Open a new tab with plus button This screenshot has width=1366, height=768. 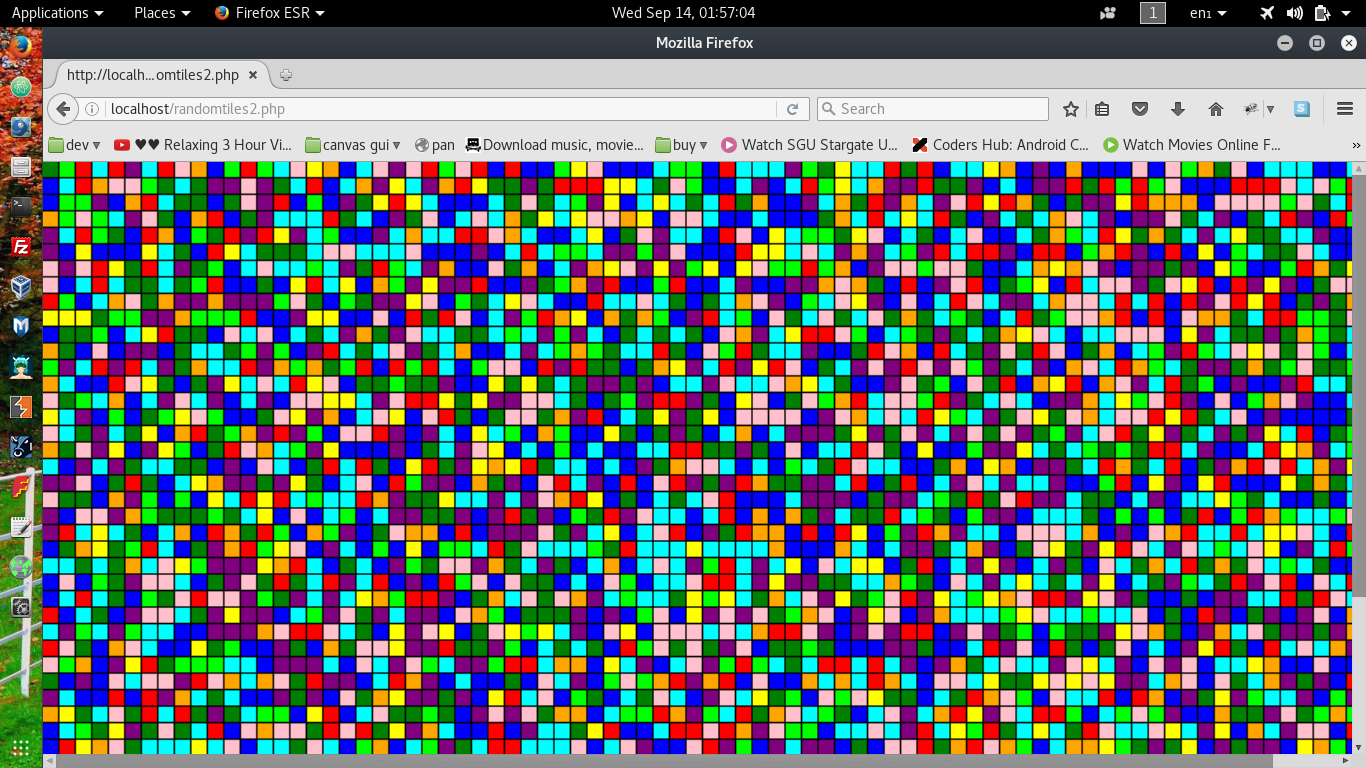285,75
